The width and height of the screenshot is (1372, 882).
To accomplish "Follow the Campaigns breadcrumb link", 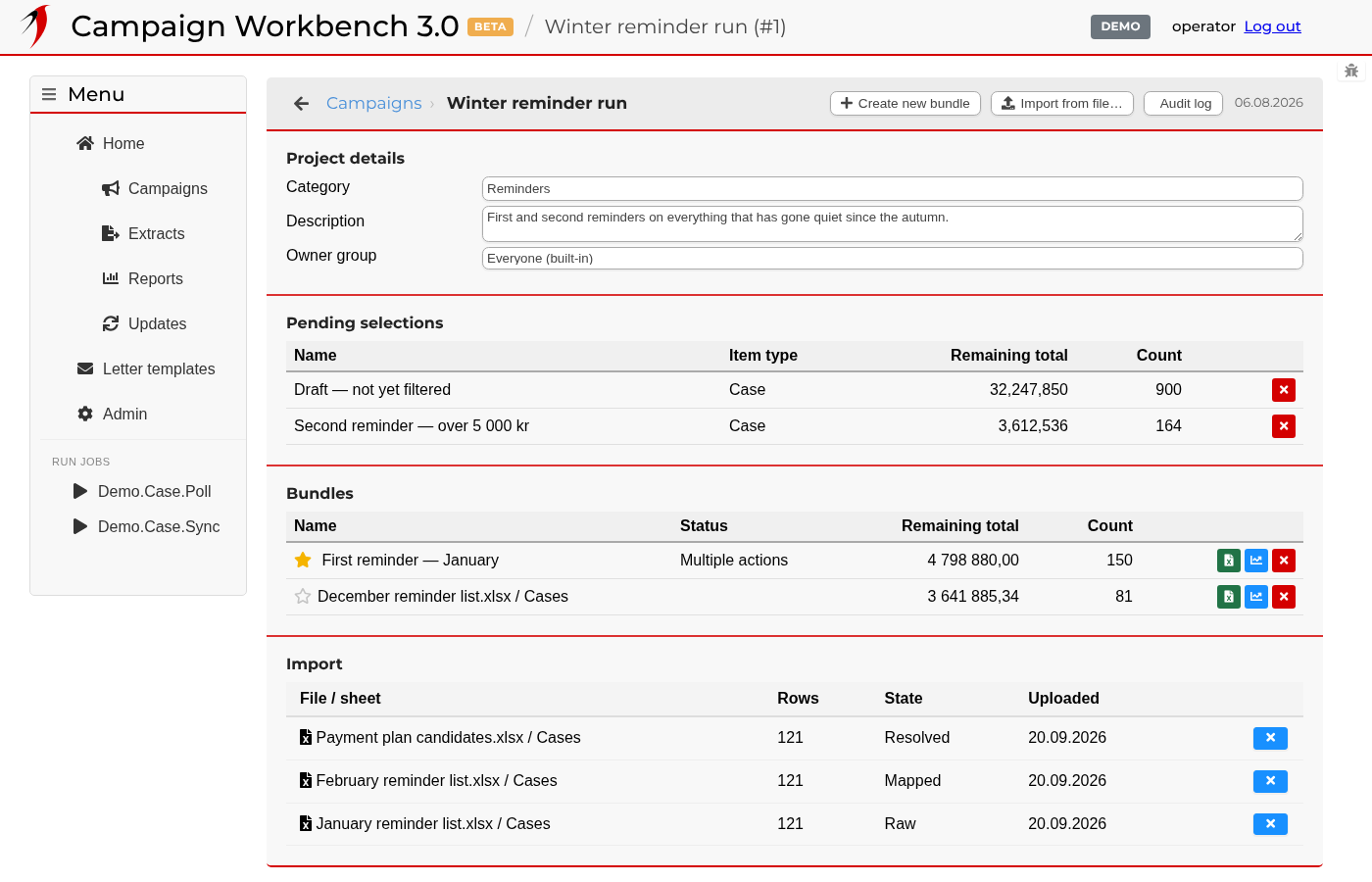I will [x=373, y=103].
